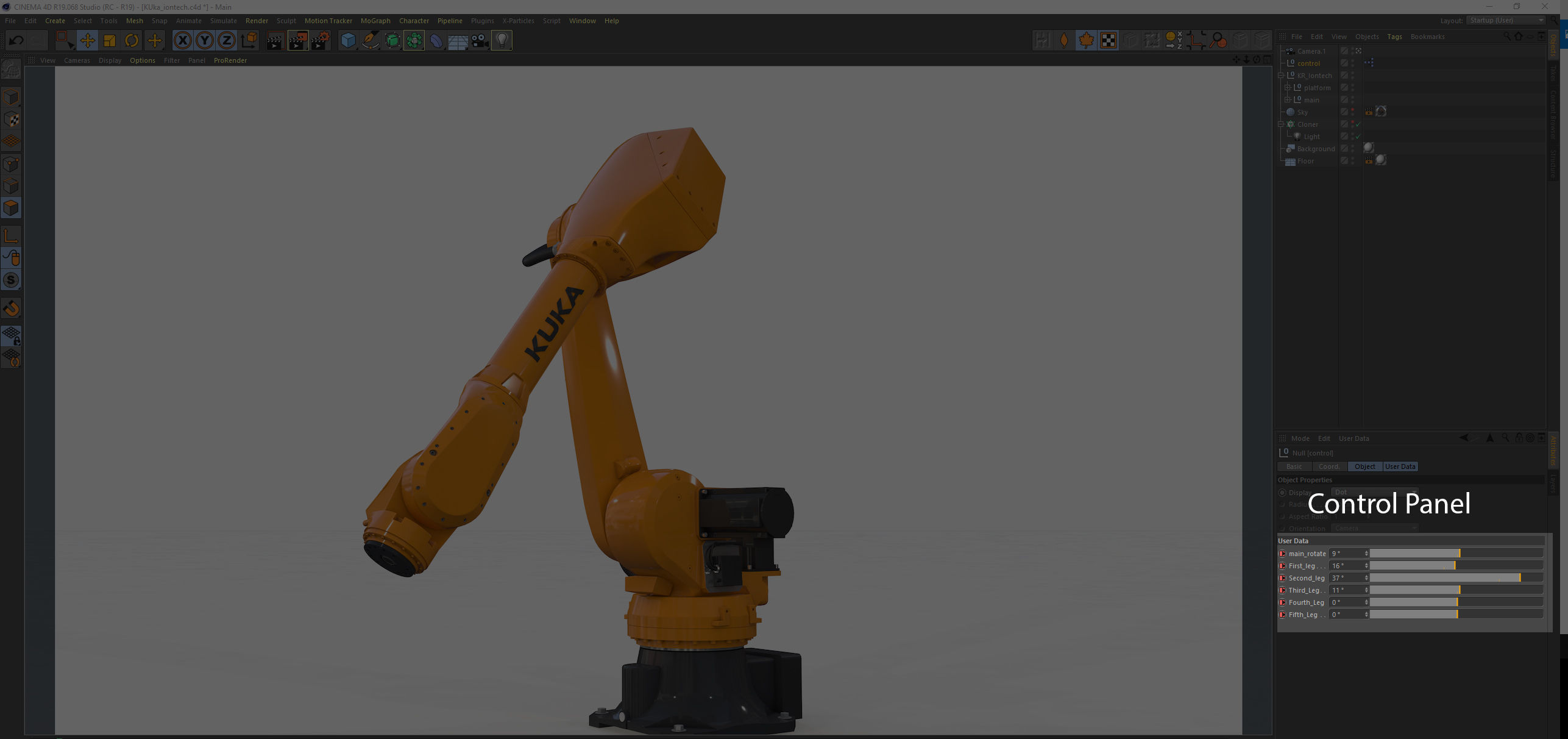
Task: Click the Third_Leg stepper arrows
Action: pyautogui.click(x=1366, y=590)
